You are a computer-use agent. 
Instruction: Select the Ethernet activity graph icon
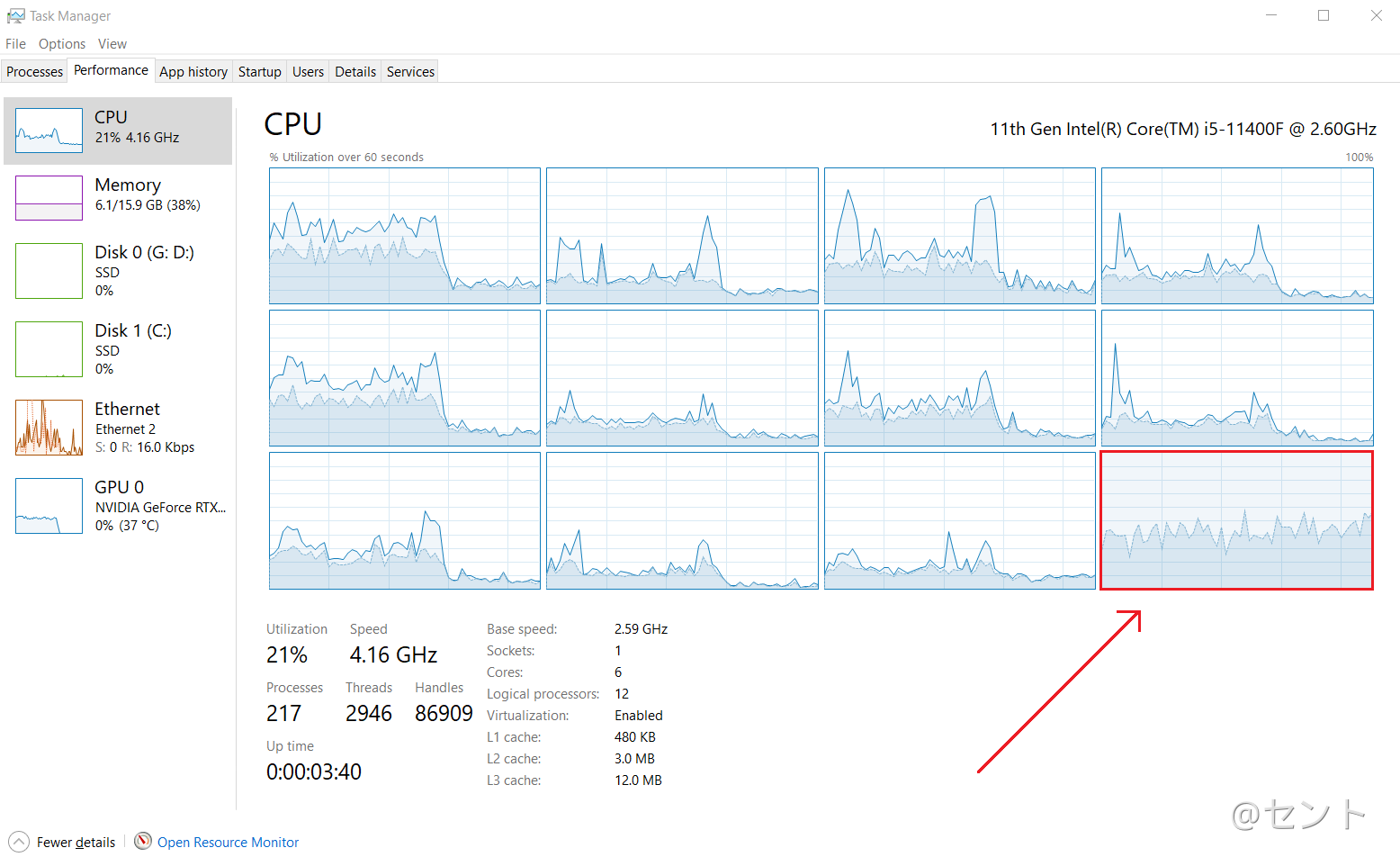(49, 428)
